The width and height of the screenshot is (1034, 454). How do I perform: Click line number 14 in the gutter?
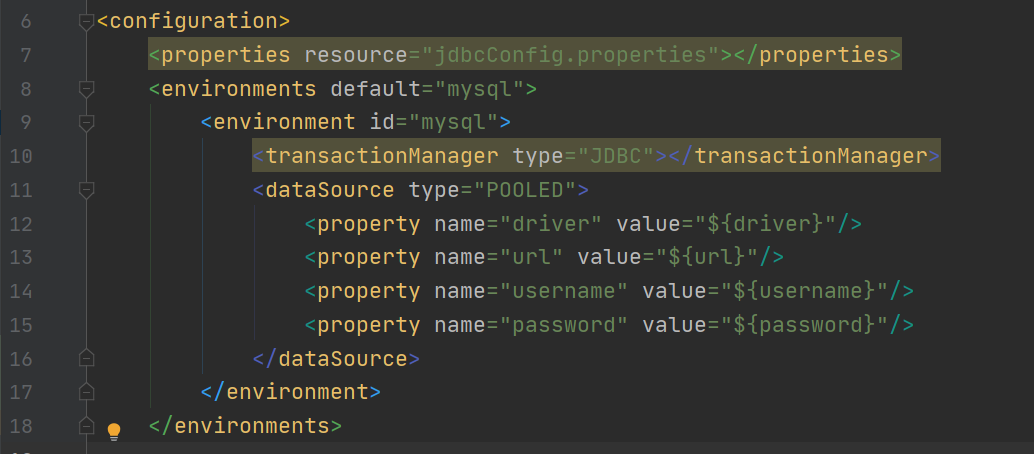coord(19,292)
